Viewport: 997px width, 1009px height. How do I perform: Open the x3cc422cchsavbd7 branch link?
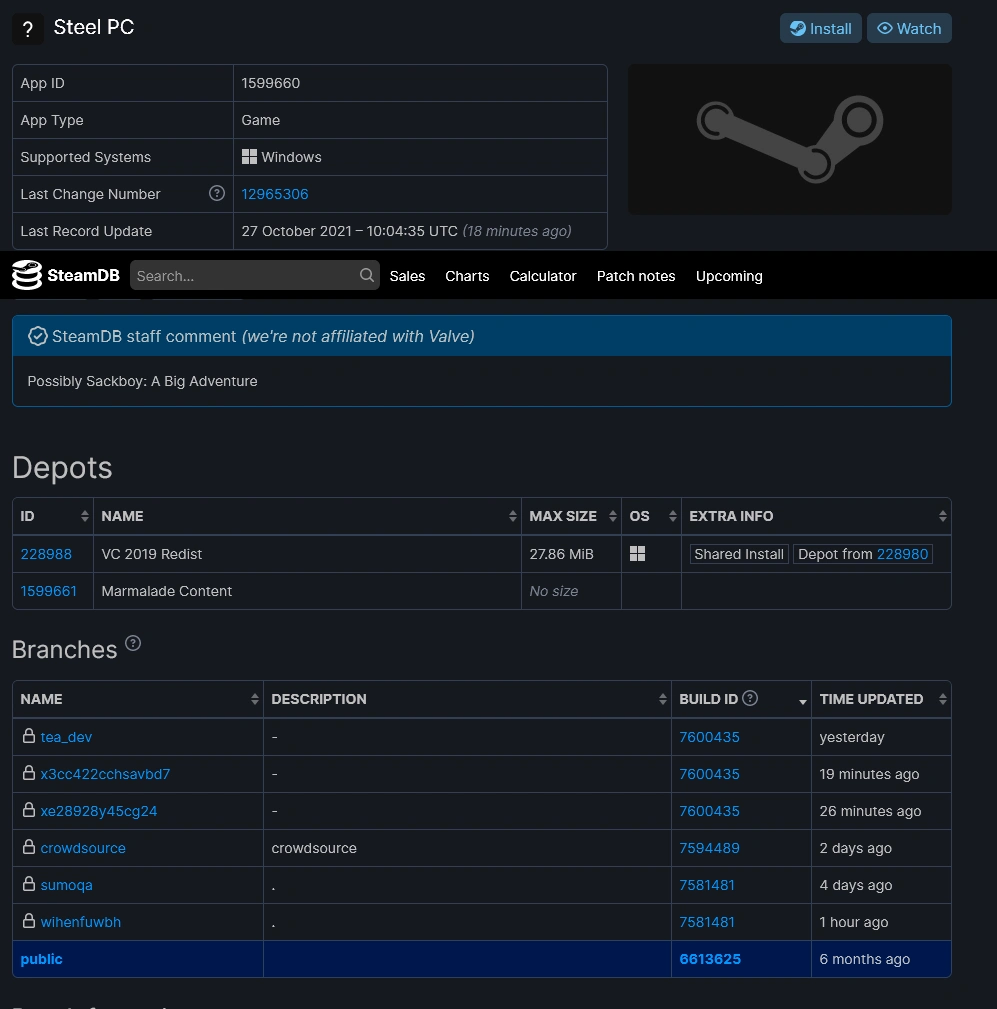106,774
